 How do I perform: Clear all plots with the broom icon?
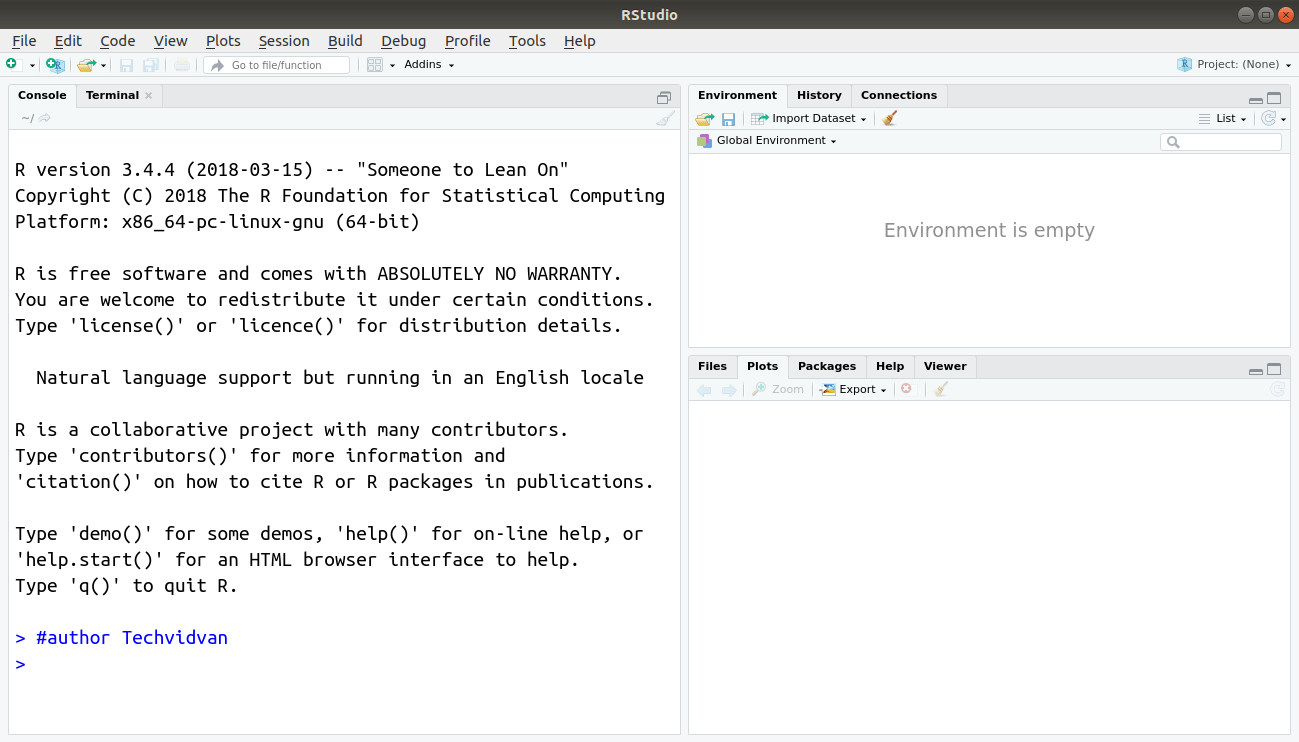pyautogui.click(x=940, y=389)
